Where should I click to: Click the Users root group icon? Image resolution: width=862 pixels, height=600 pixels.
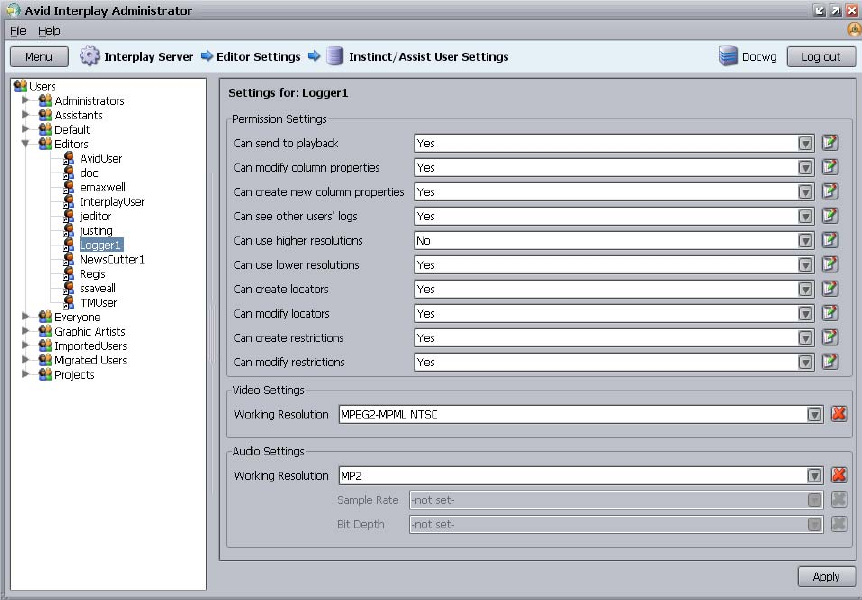pos(20,86)
